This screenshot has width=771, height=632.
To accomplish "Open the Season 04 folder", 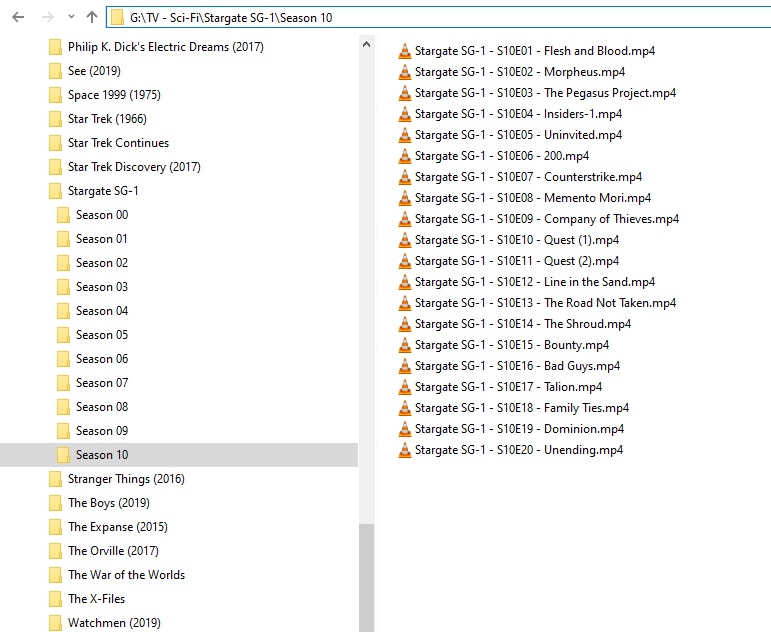I will coord(92,311).
